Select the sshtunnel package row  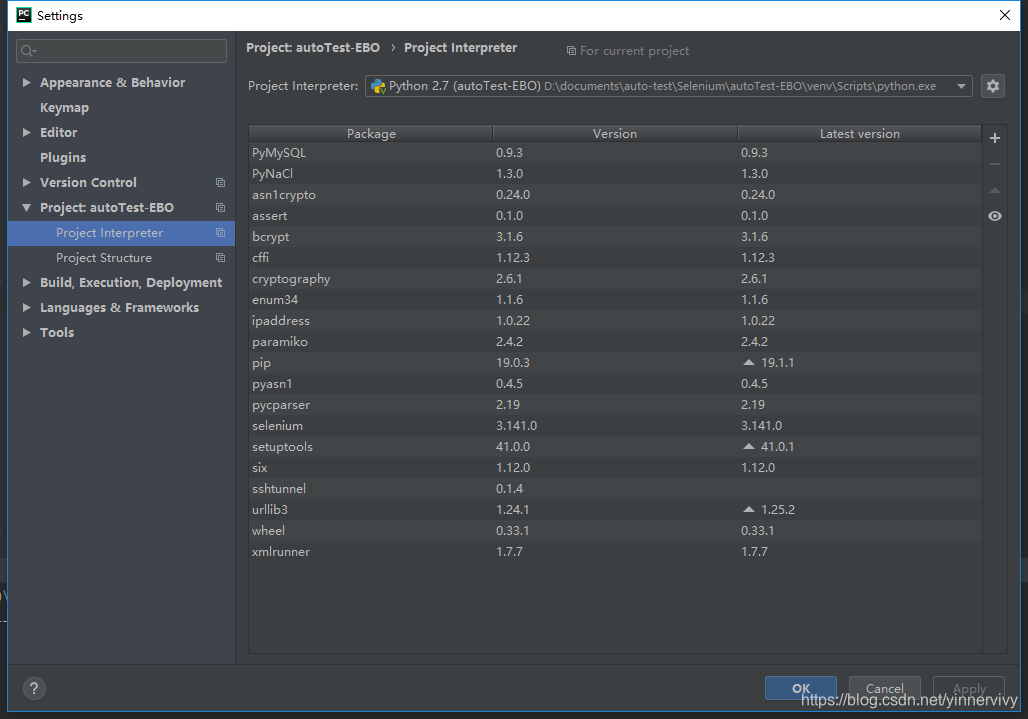coord(615,488)
